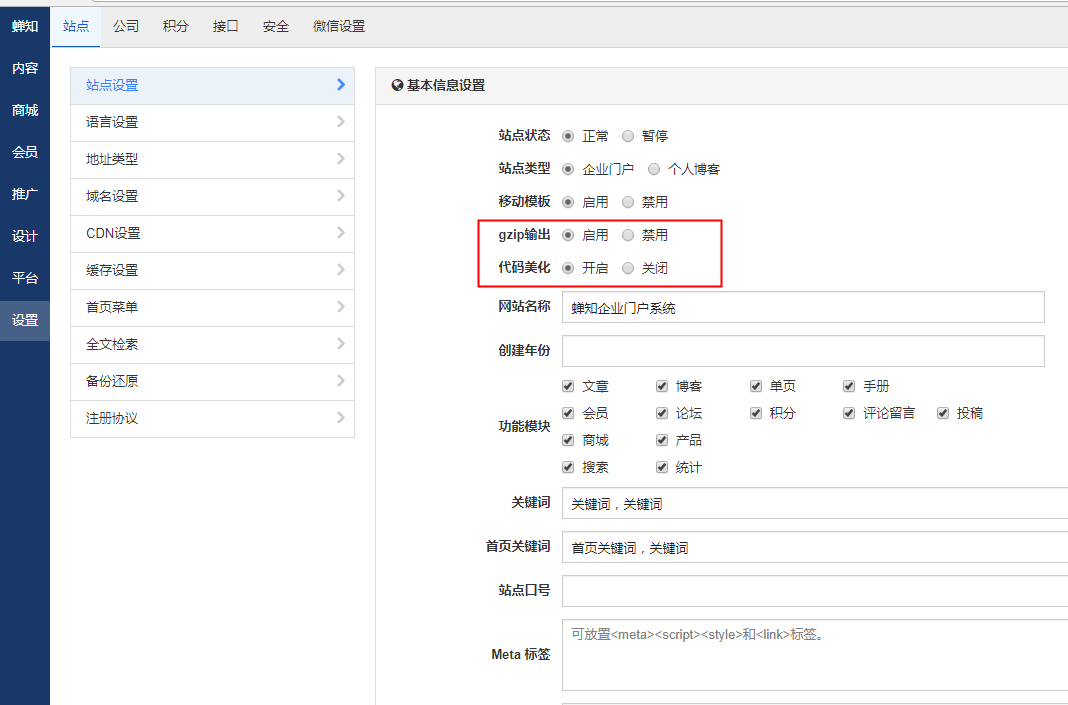Disable 移动模板 with 禁用 radio

(x=628, y=202)
